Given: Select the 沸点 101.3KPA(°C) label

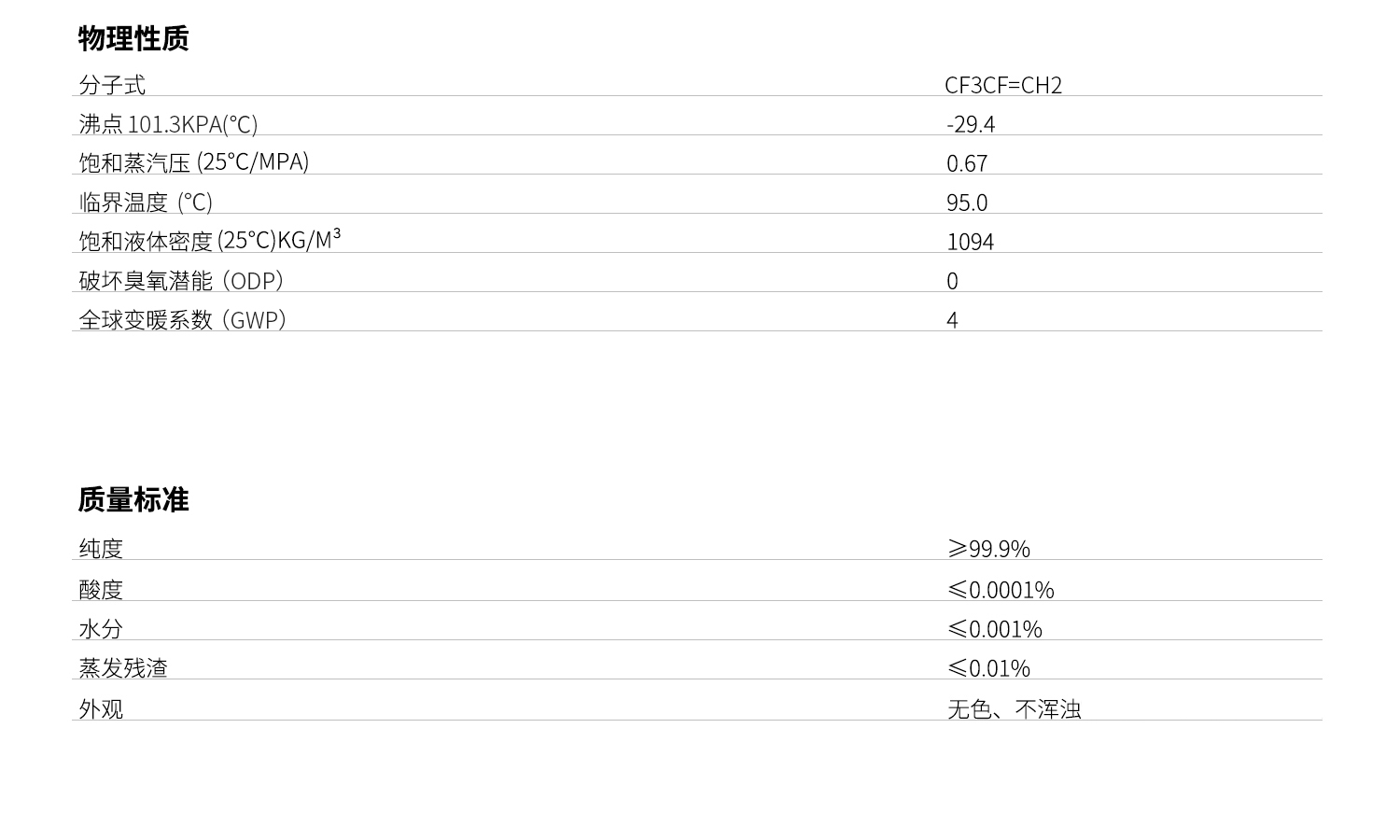Looking at the screenshot, I should point(168,124).
